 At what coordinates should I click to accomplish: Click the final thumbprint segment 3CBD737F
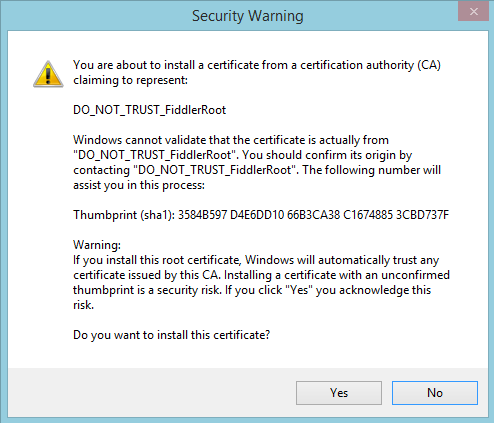coord(422,215)
